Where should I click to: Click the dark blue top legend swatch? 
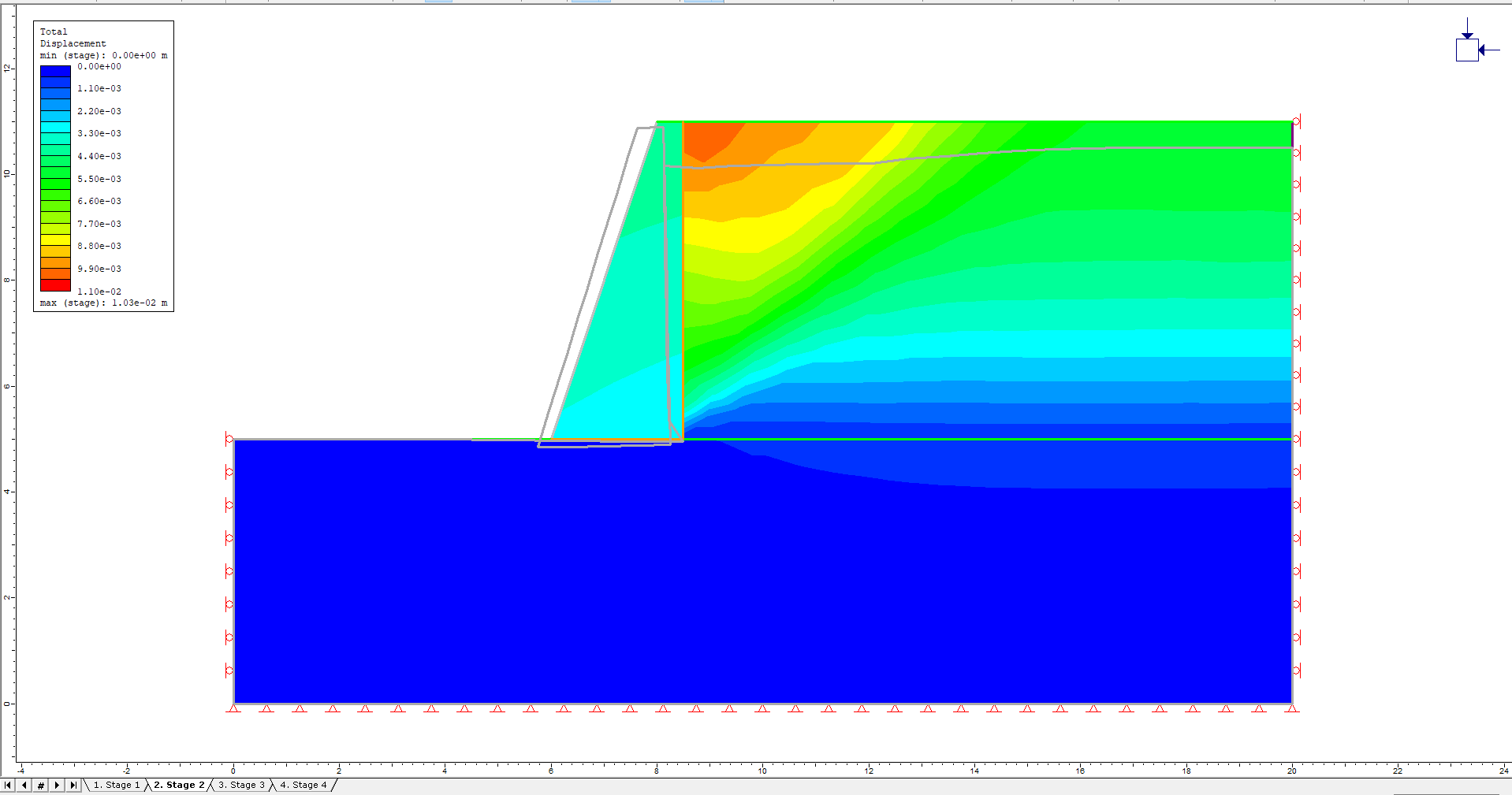55,71
